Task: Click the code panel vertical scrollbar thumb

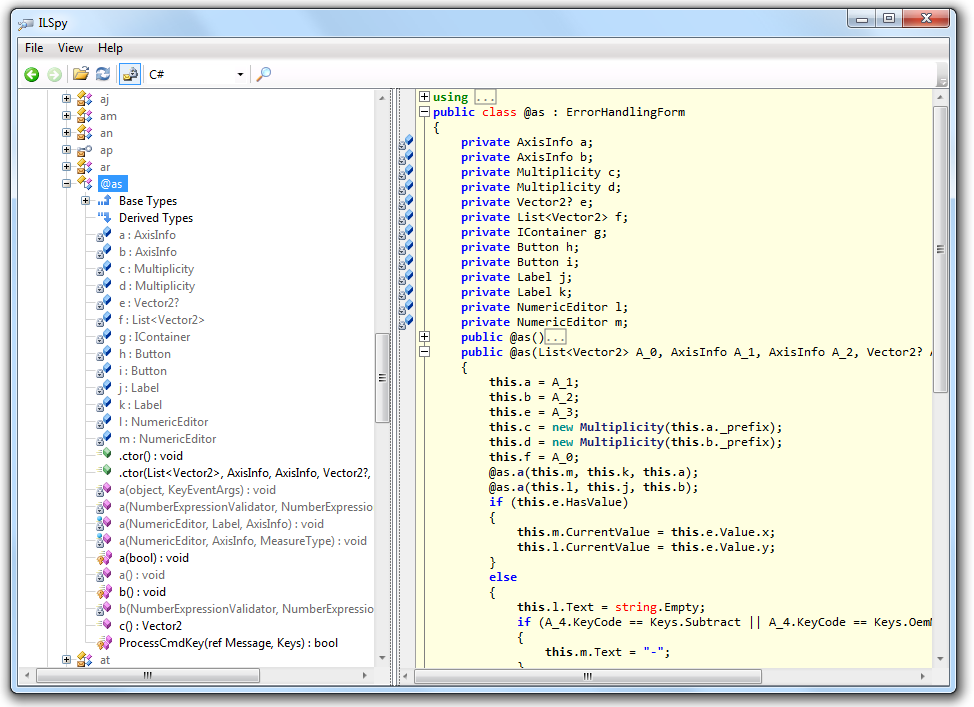Action: click(940, 249)
